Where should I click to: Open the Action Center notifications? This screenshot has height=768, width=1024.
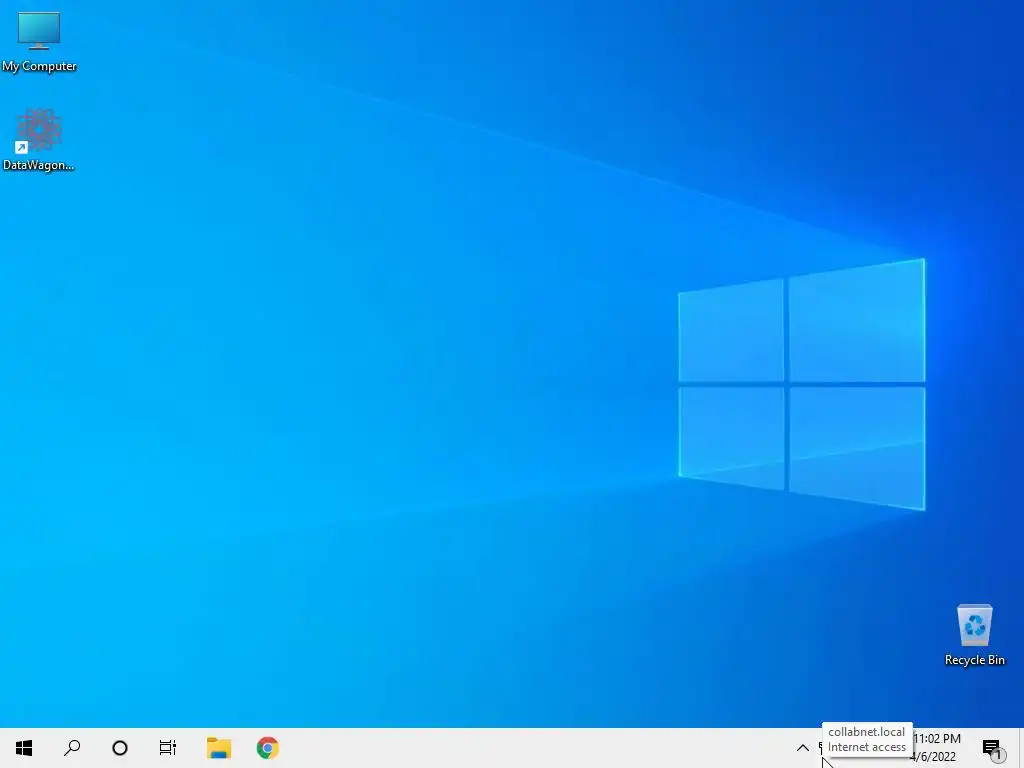tap(993, 748)
